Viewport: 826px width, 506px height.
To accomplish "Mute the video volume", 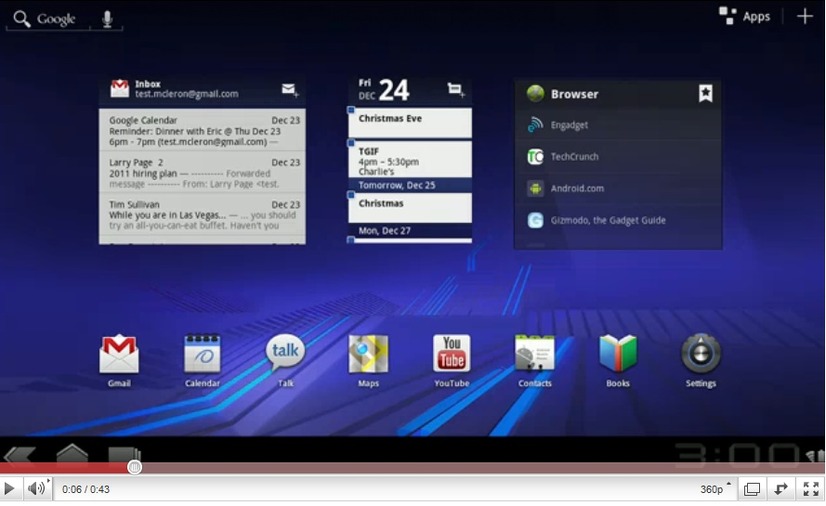I will [37, 489].
